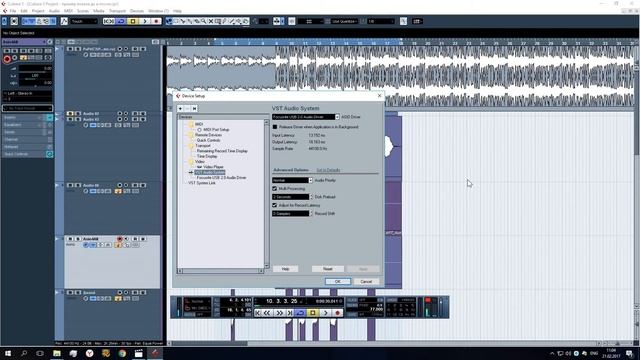Screen dimensions: 640x360
Task: Click the OK button in Device Setup
Action: coord(338,282)
